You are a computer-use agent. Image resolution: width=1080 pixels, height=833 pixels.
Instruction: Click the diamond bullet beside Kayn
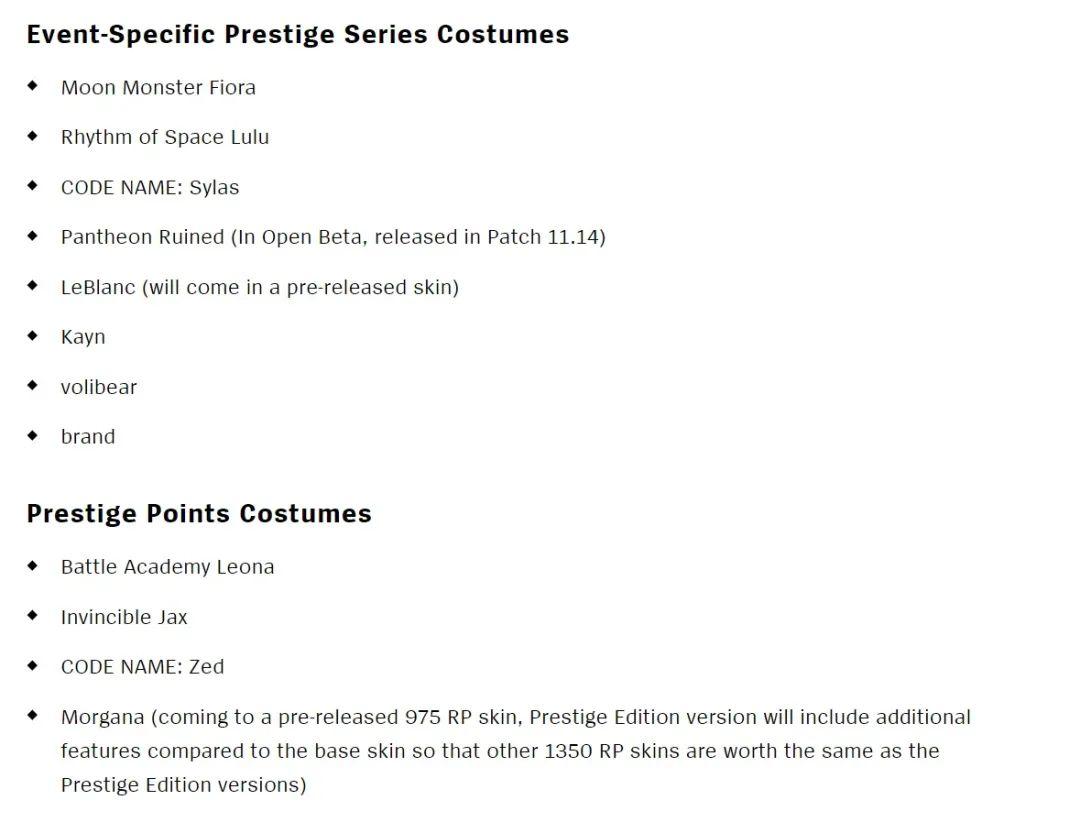pos(33,335)
